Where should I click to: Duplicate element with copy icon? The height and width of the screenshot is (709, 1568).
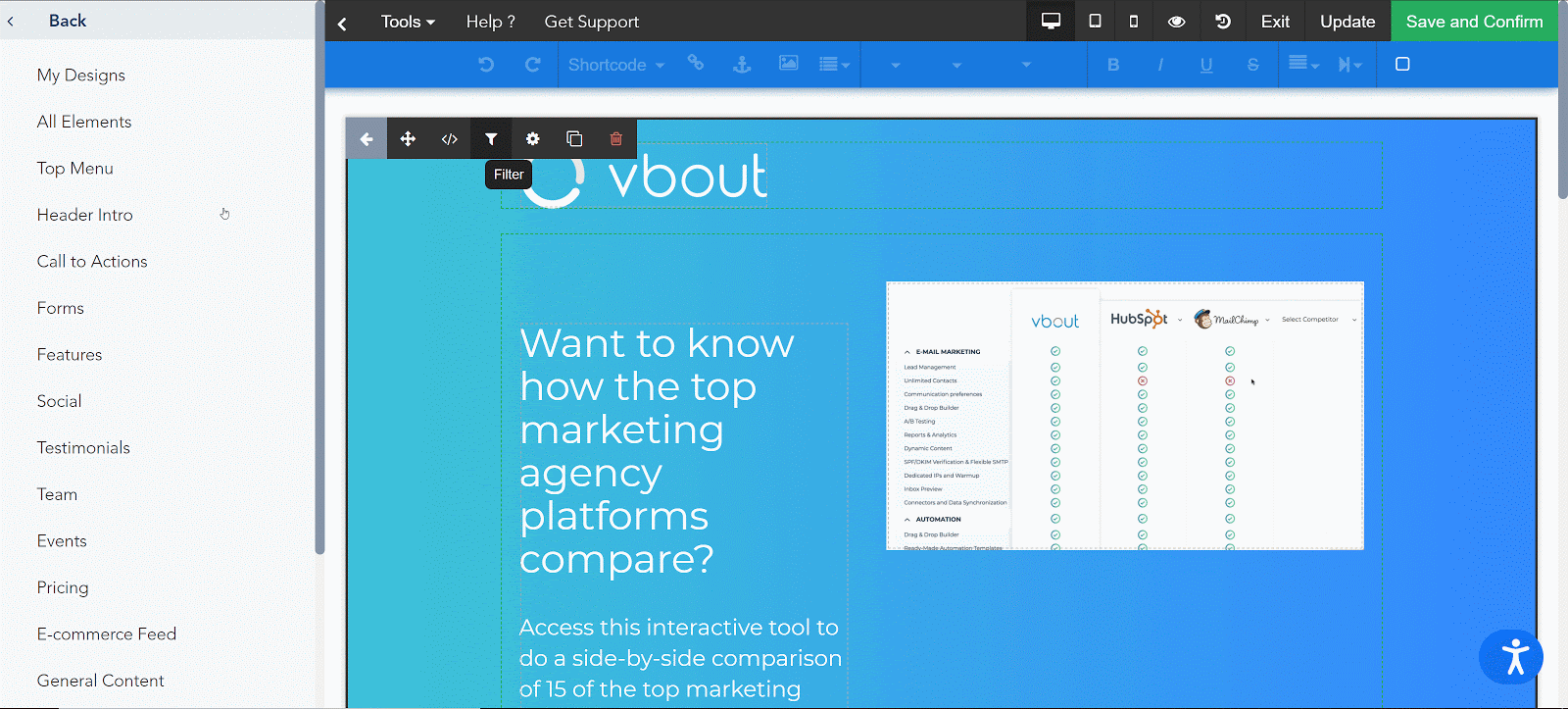click(x=574, y=139)
